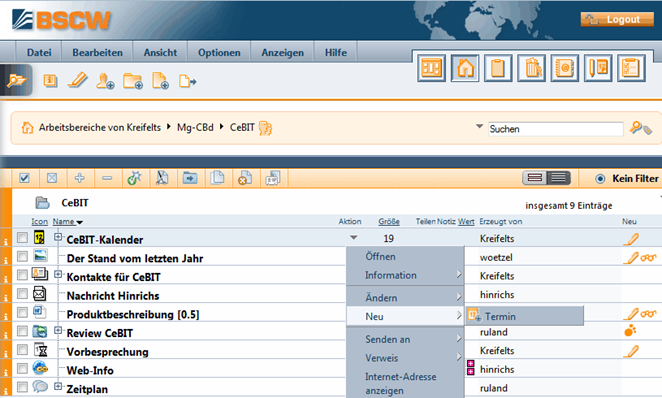Tick the Vorbesprechung entry checkbox
The height and width of the screenshot is (398, 662).
(x=22, y=350)
